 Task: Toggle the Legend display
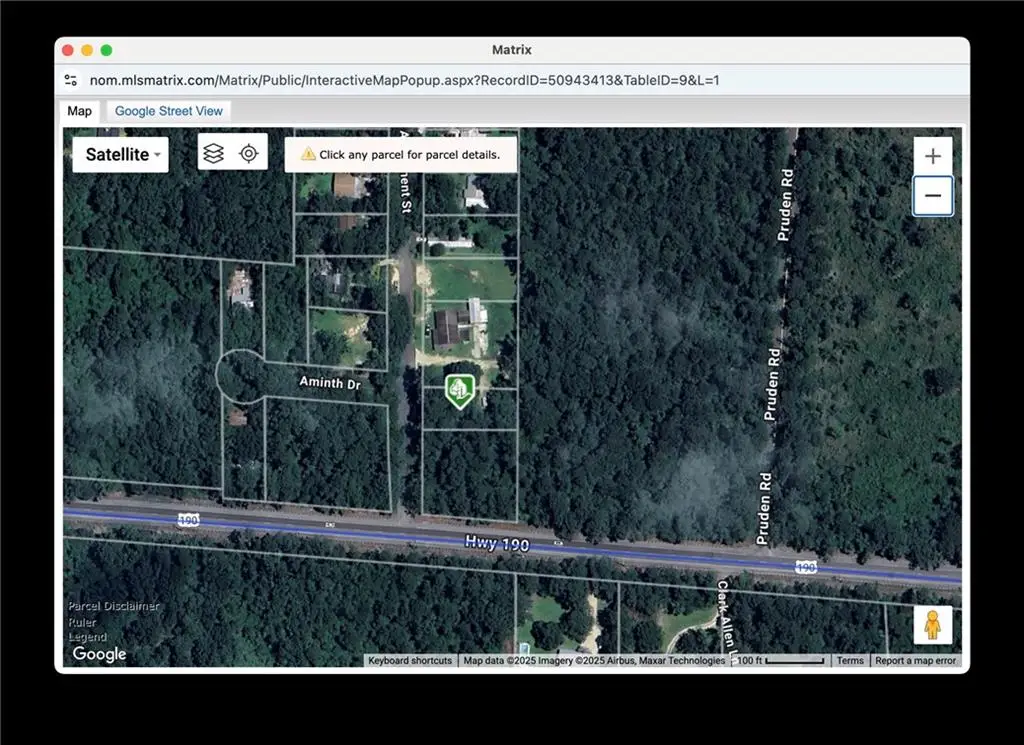[87, 636]
